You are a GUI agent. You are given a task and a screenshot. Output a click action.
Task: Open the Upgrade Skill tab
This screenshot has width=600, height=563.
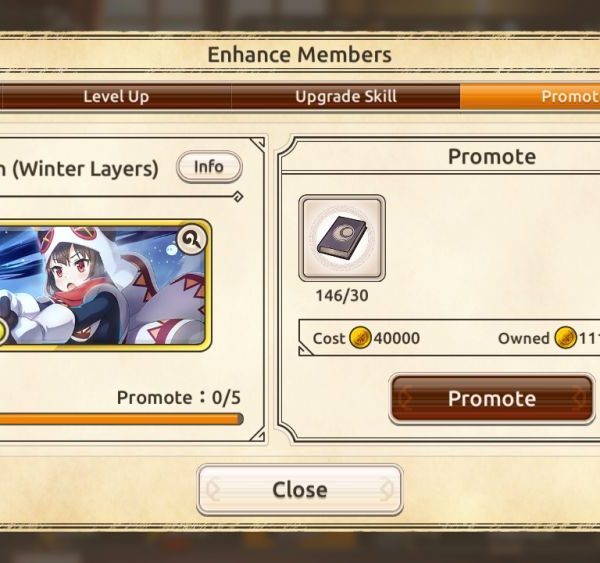coord(346,96)
